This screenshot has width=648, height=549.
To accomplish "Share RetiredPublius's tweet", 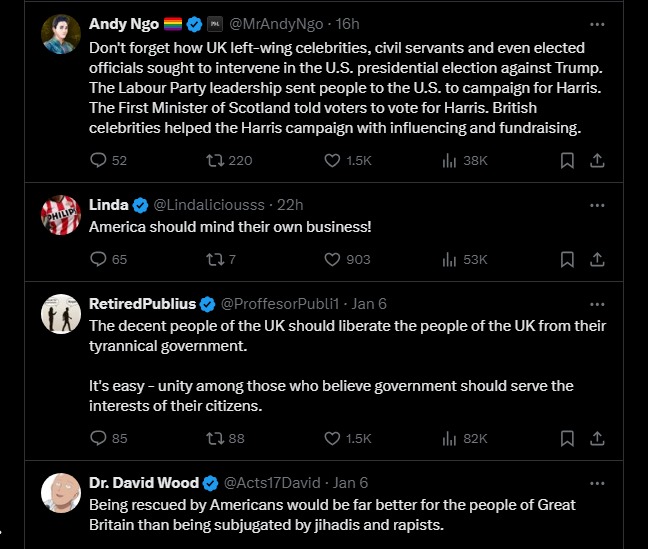I will 597,438.
